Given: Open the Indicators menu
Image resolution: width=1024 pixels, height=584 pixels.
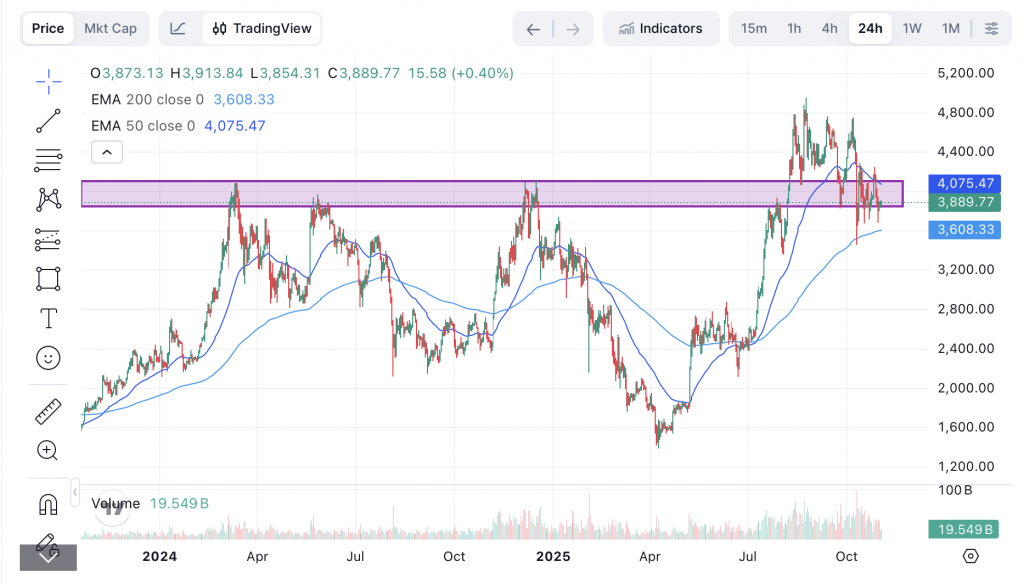Looking at the screenshot, I should [660, 28].
